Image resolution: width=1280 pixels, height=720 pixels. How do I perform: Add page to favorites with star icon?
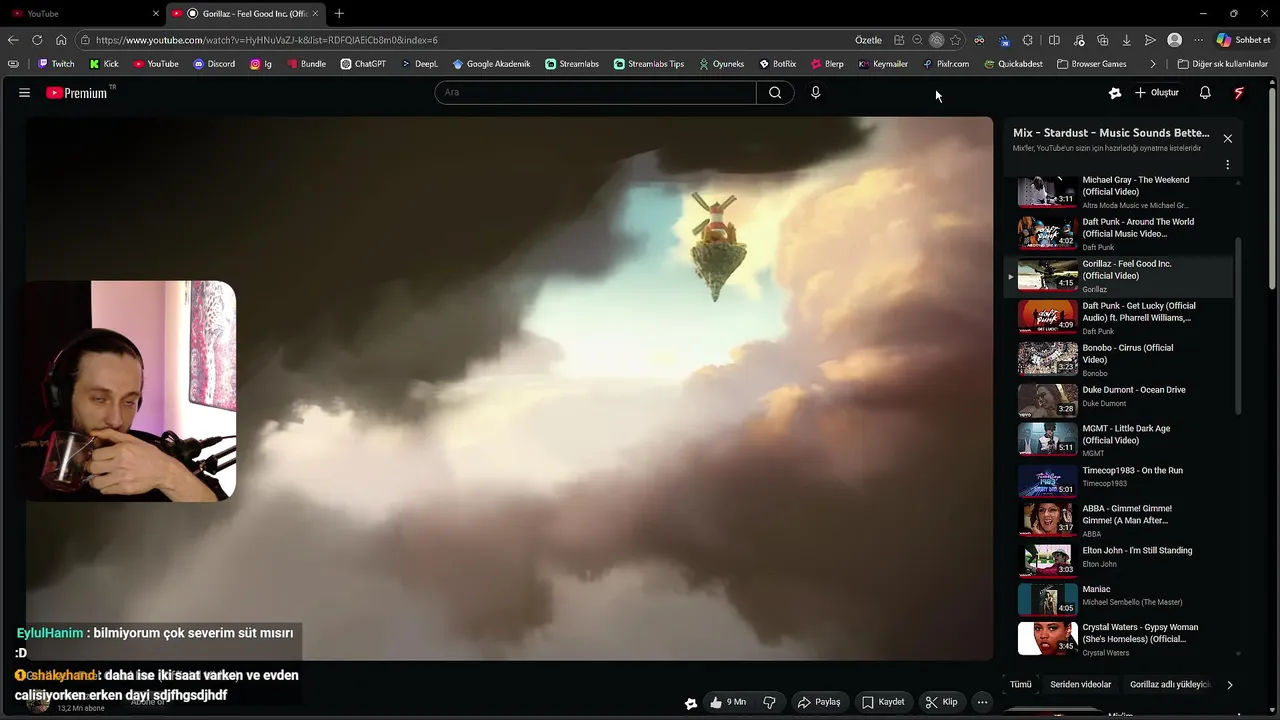point(955,40)
